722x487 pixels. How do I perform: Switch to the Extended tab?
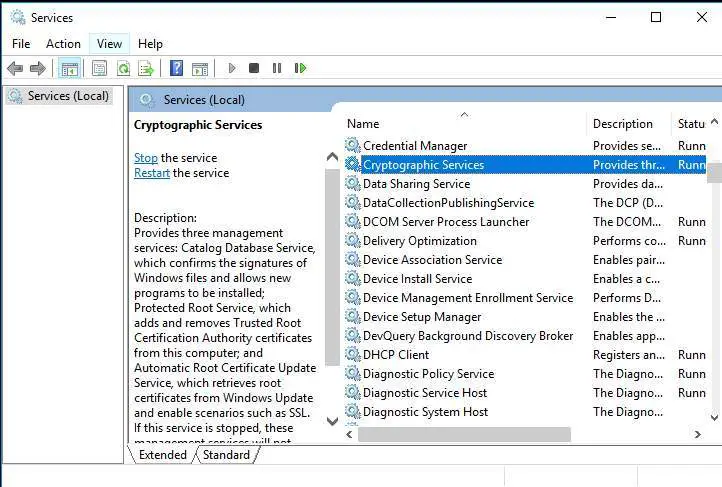click(x=162, y=455)
